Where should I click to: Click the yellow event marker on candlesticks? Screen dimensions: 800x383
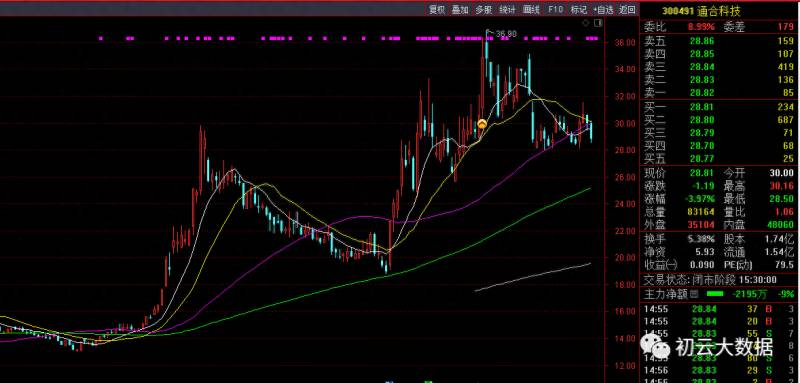(482, 124)
